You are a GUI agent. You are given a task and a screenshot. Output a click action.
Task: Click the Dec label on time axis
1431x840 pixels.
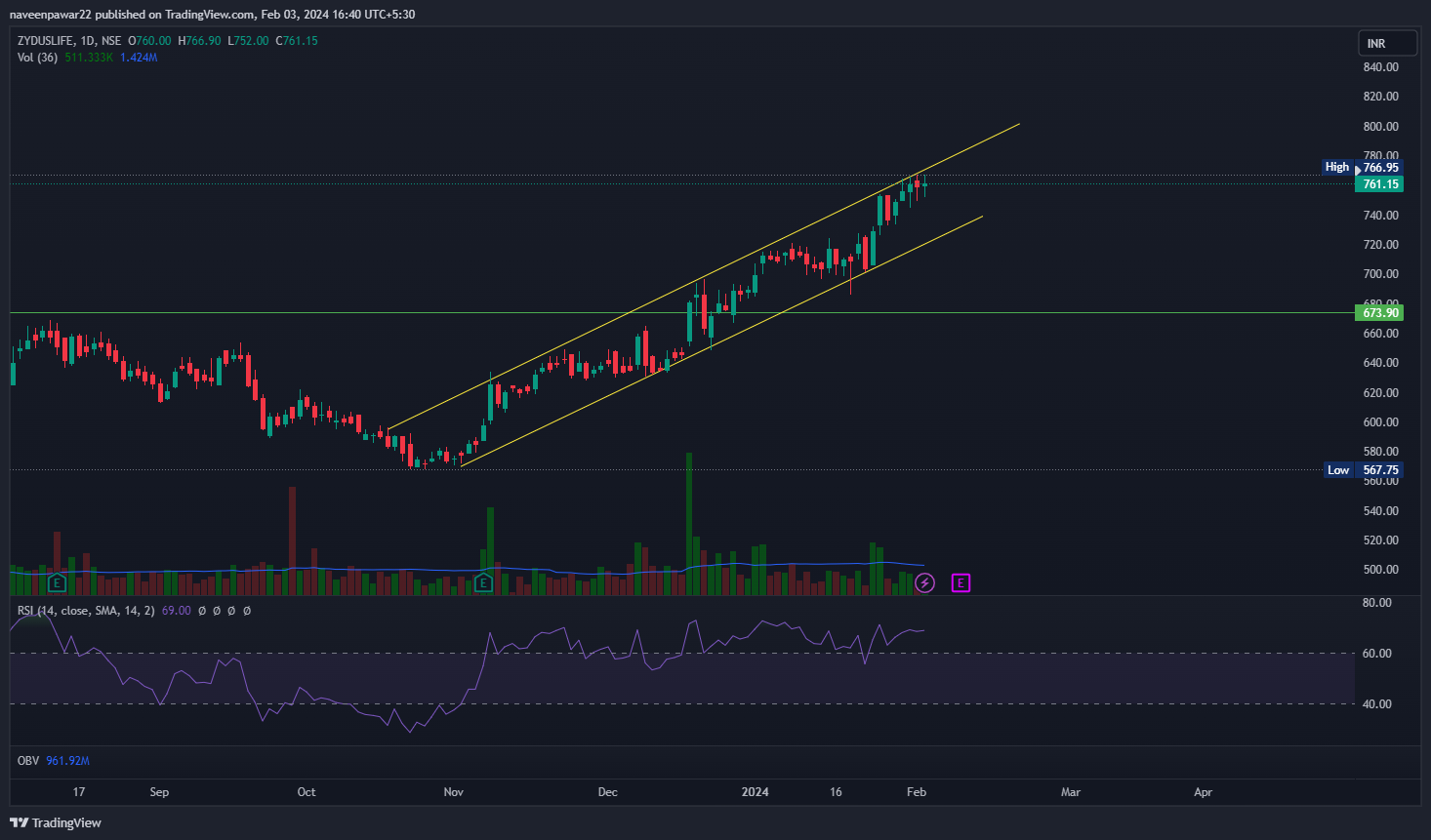608,792
